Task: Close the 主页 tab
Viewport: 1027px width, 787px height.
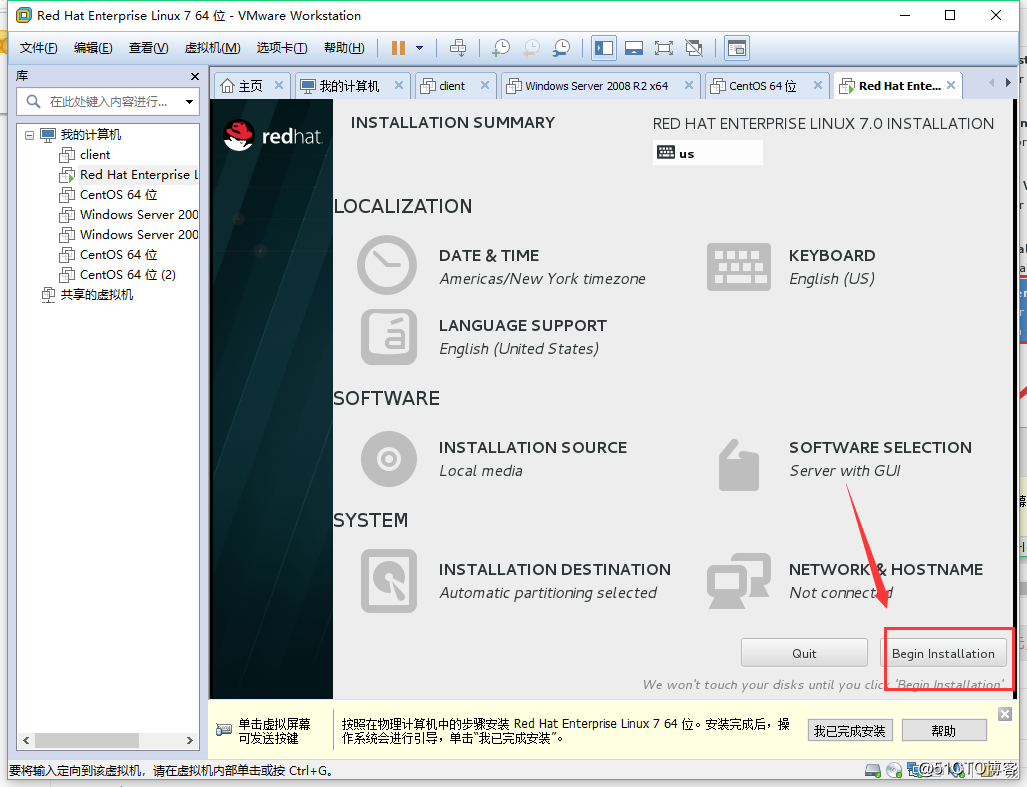Action: coord(279,85)
